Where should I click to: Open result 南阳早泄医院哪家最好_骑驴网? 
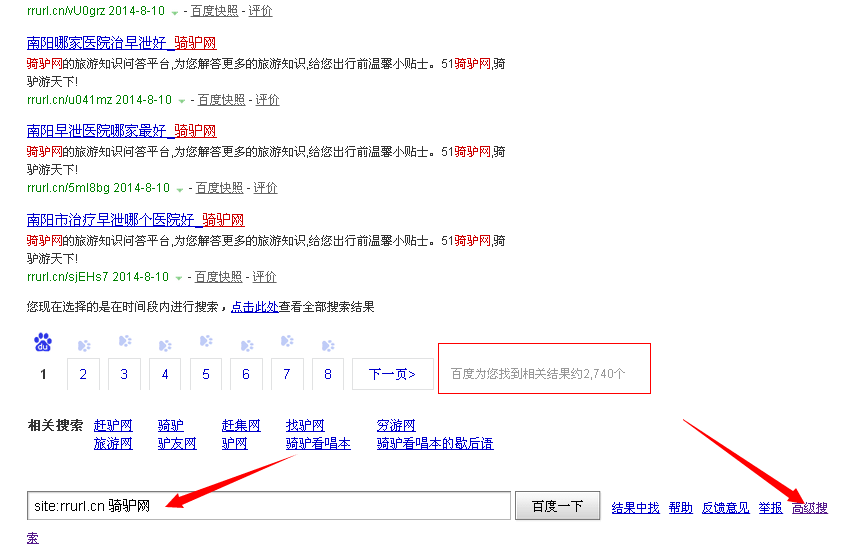[121, 131]
